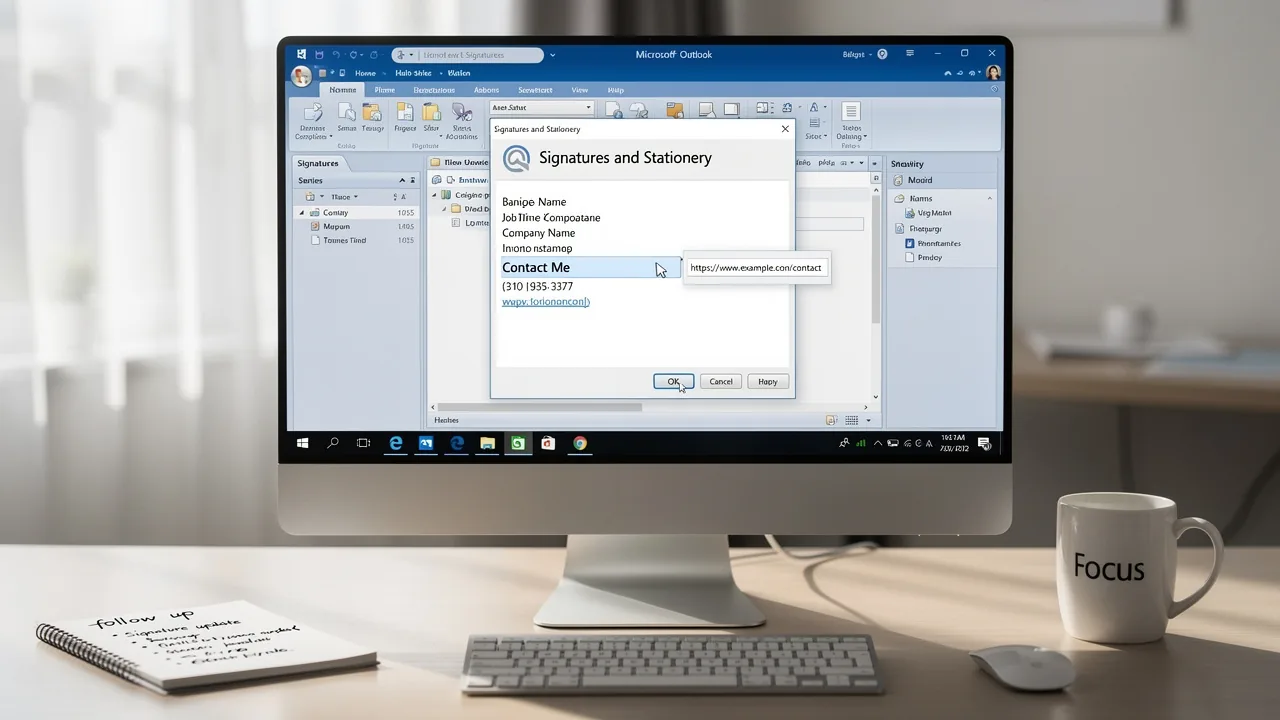Viewport: 1280px width, 720px height.
Task: Click the "Banipe Name" signature line
Action: point(534,202)
